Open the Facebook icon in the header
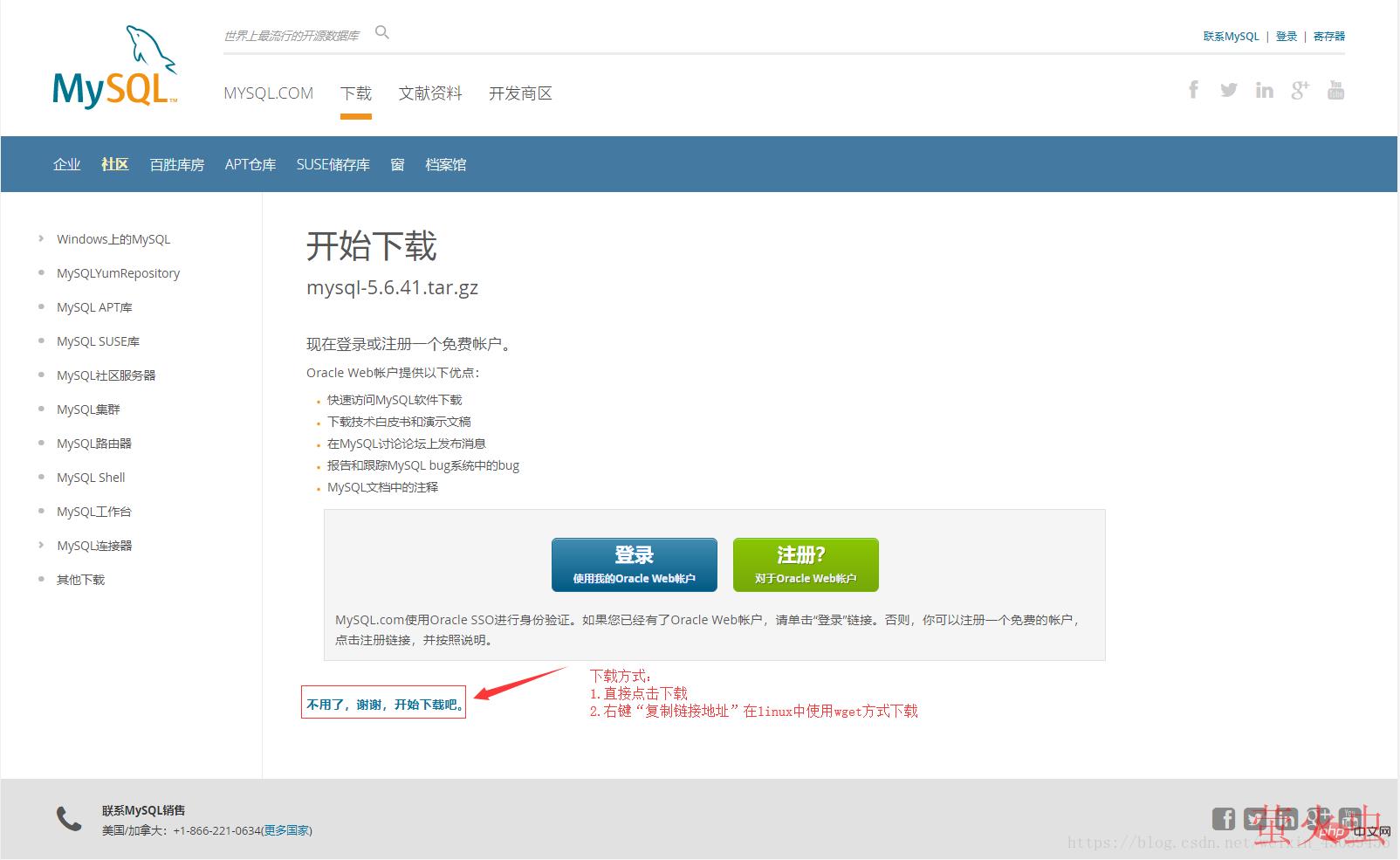This screenshot has height=860, width=1400. (1193, 89)
